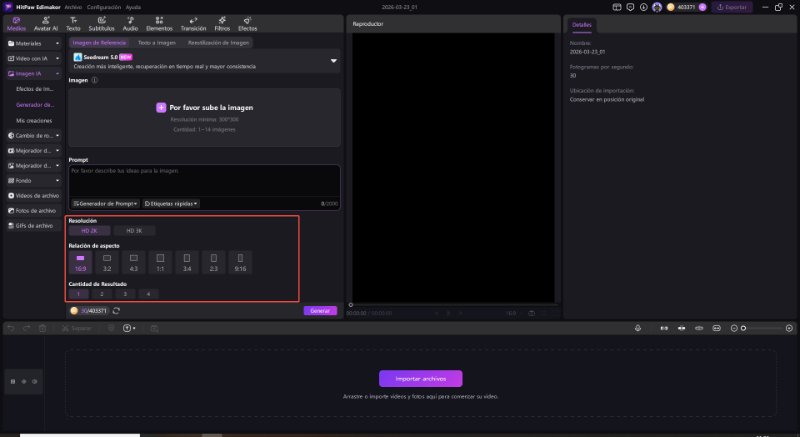This screenshot has height=437, width=800.
Task: Click into the Prompt text field
Action: (204, 181)
